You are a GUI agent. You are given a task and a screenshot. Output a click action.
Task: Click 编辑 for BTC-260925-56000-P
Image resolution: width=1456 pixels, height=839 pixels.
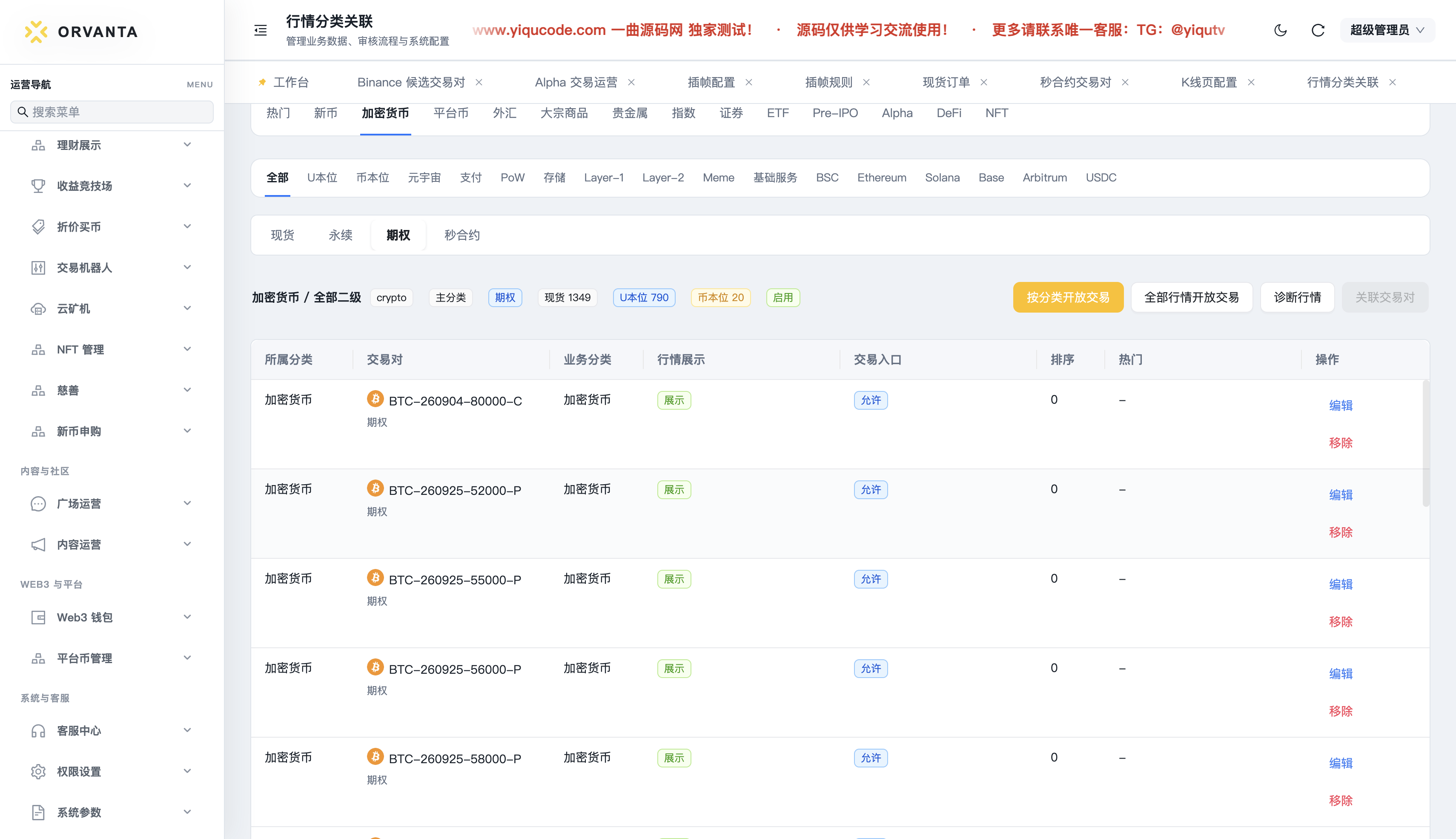[x=1340, y=674]
